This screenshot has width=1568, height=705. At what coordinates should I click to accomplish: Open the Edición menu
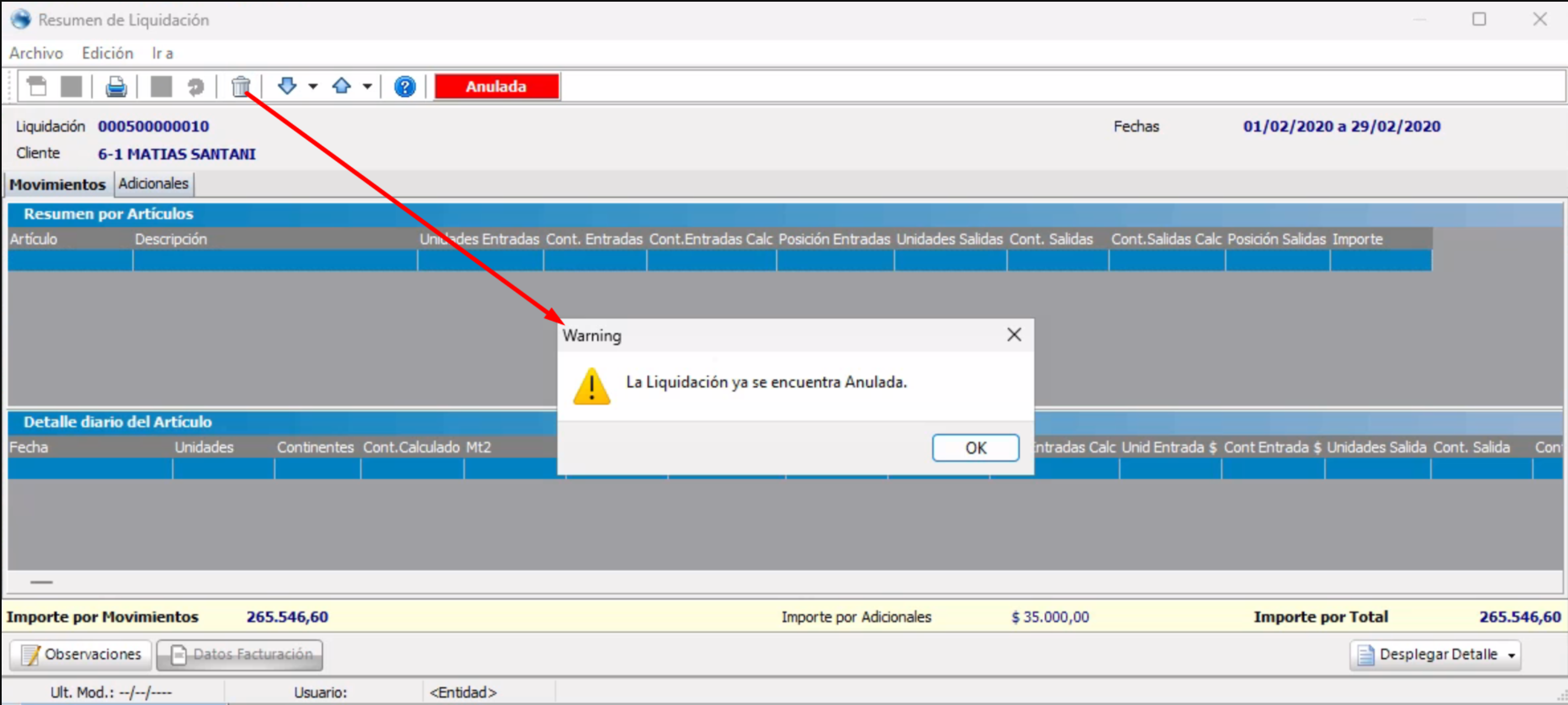pyautogui.click(x=107, y=53)
